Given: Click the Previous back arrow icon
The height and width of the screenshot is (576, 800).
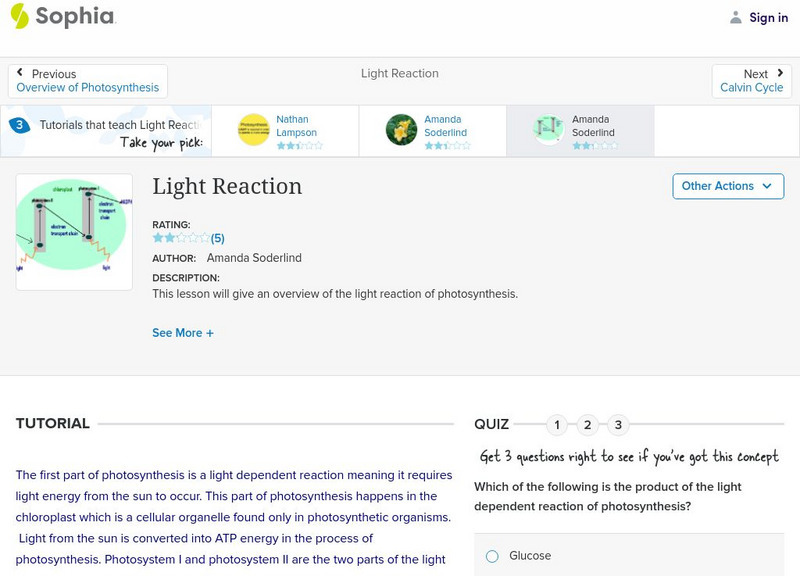Looking at the screenshot, I should pyautogui.click(x=22, y=73).
